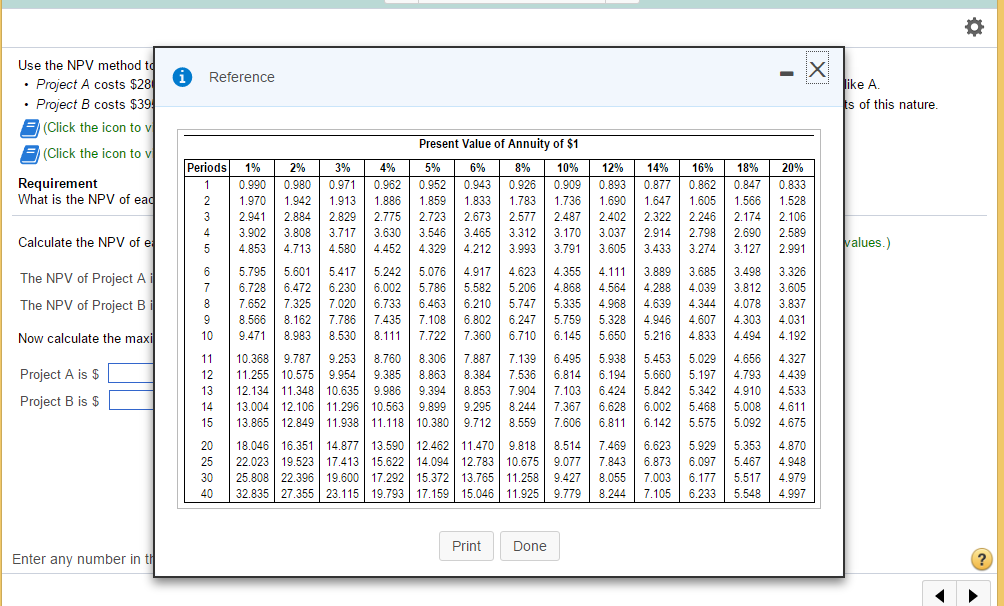Click the '18%' column header
Viewport: 1004px width, 606px height.
(x=747, y=168)
